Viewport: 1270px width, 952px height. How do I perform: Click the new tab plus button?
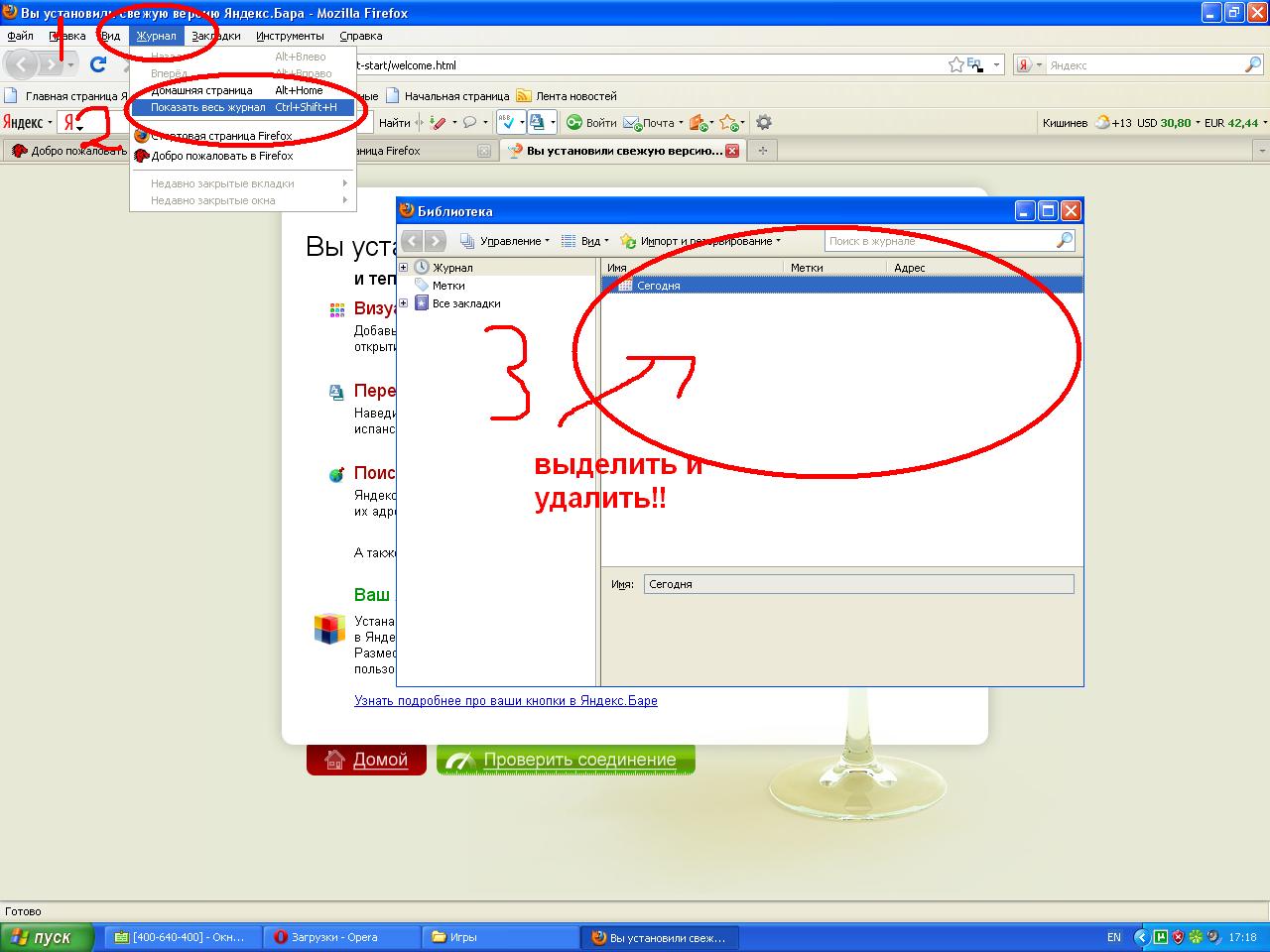click(762, 151)
